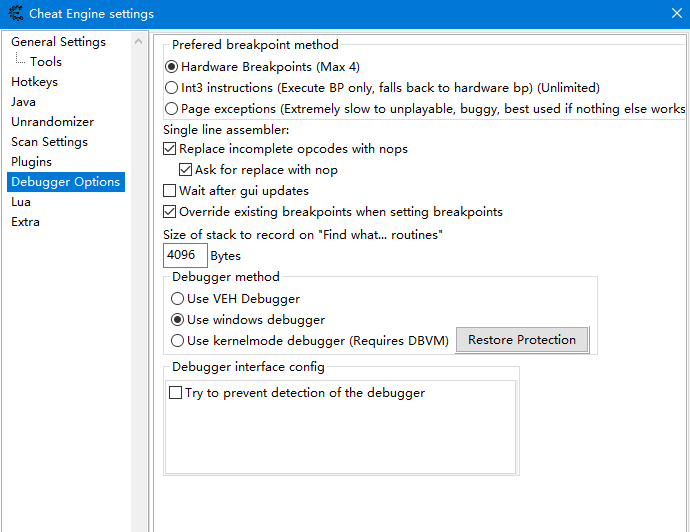Select the Lua settings page
Image resolution: width=690 pixels, height=532 pixels.
pos(20,202)
